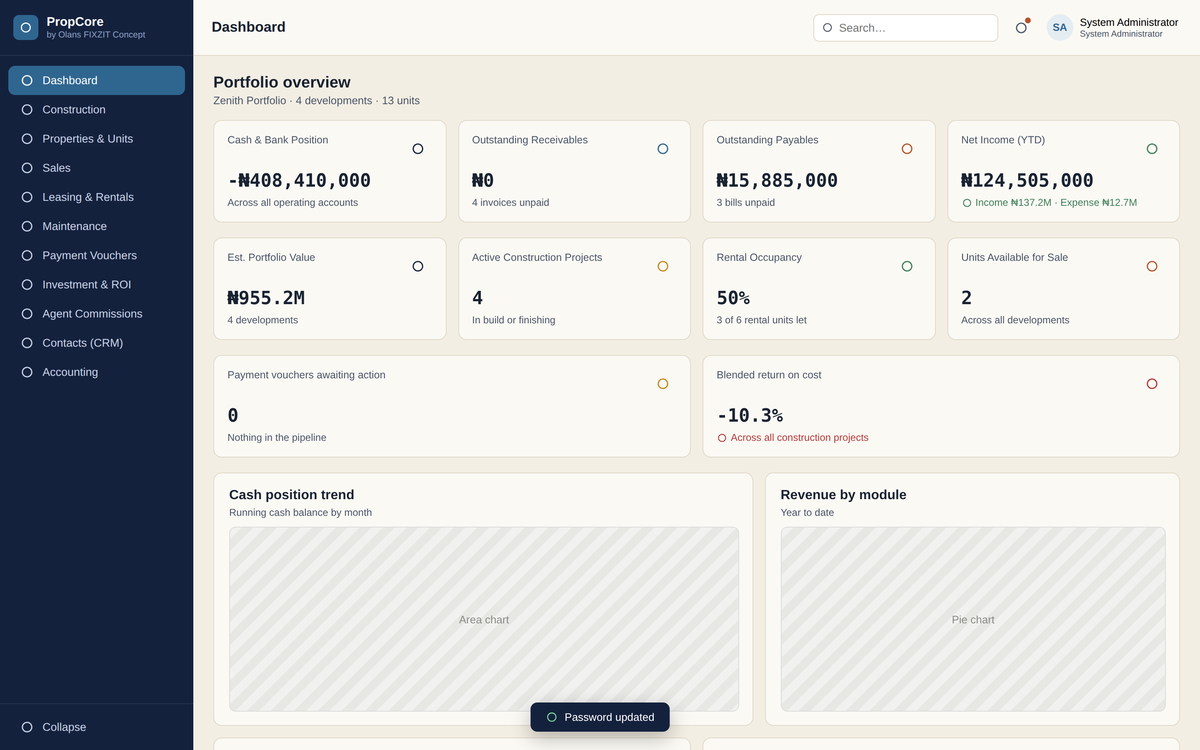Click the 50% rental occupancy value
The width and height of the screenshot is (1200, 750).
pyautogui.click(x=733, y=298)
